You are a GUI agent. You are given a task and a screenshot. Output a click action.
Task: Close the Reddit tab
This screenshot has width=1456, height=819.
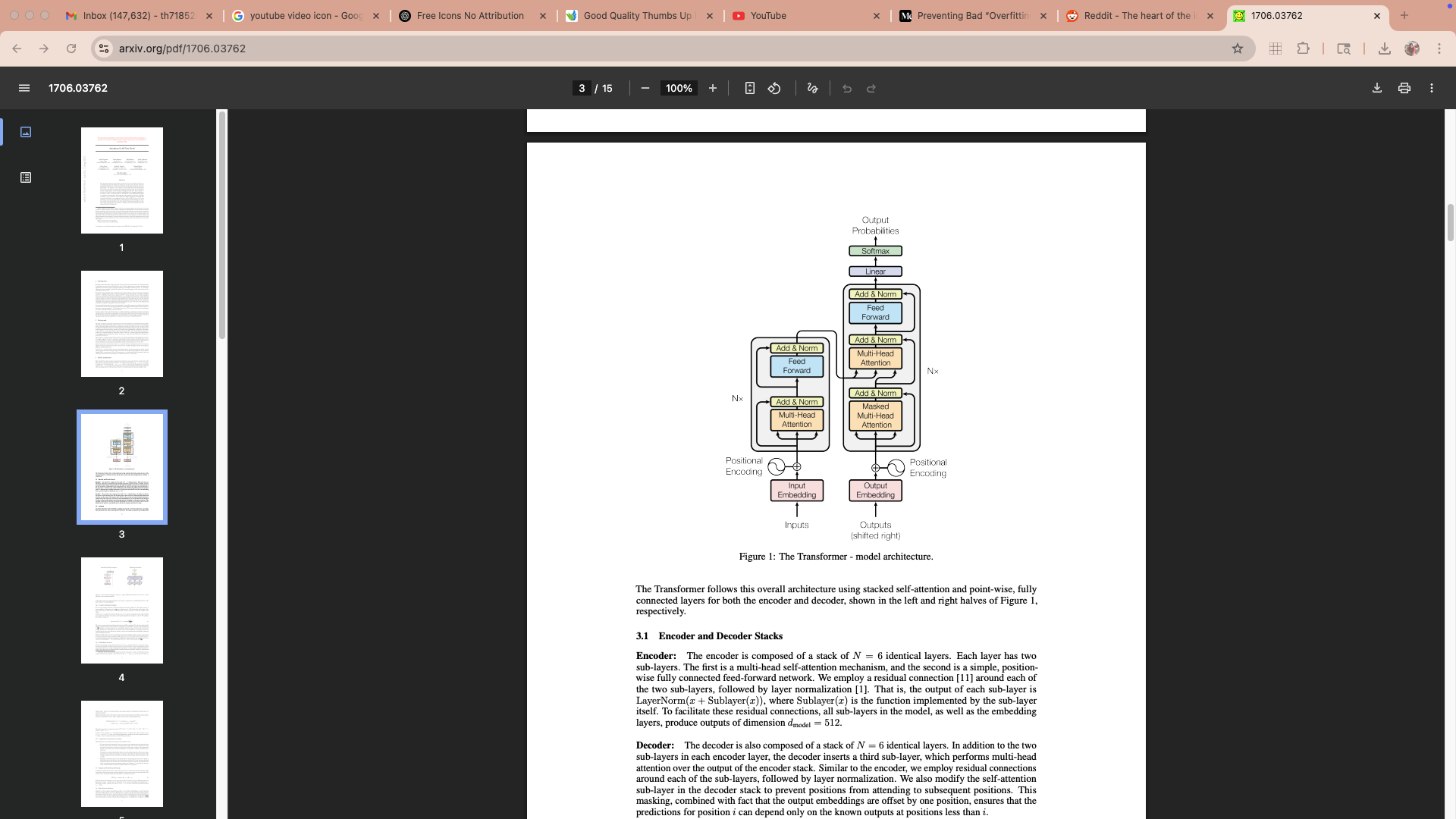1210,15
